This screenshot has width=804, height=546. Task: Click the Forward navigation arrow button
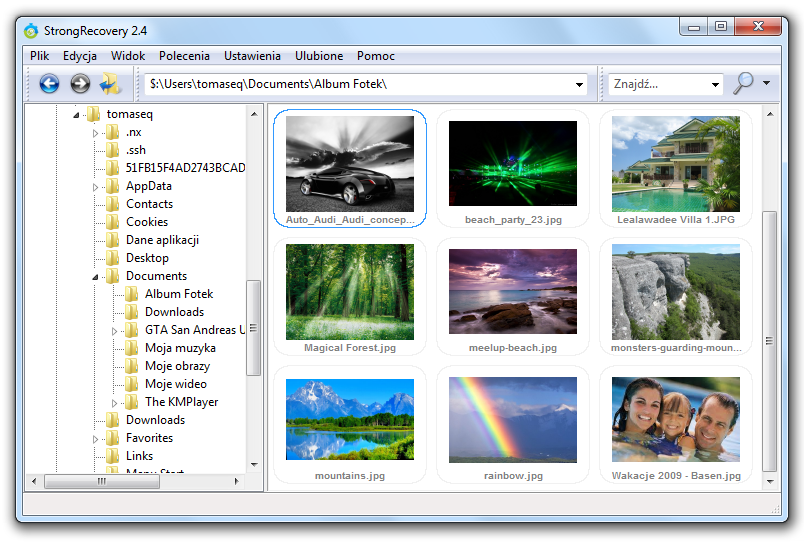tap(80, 84)
